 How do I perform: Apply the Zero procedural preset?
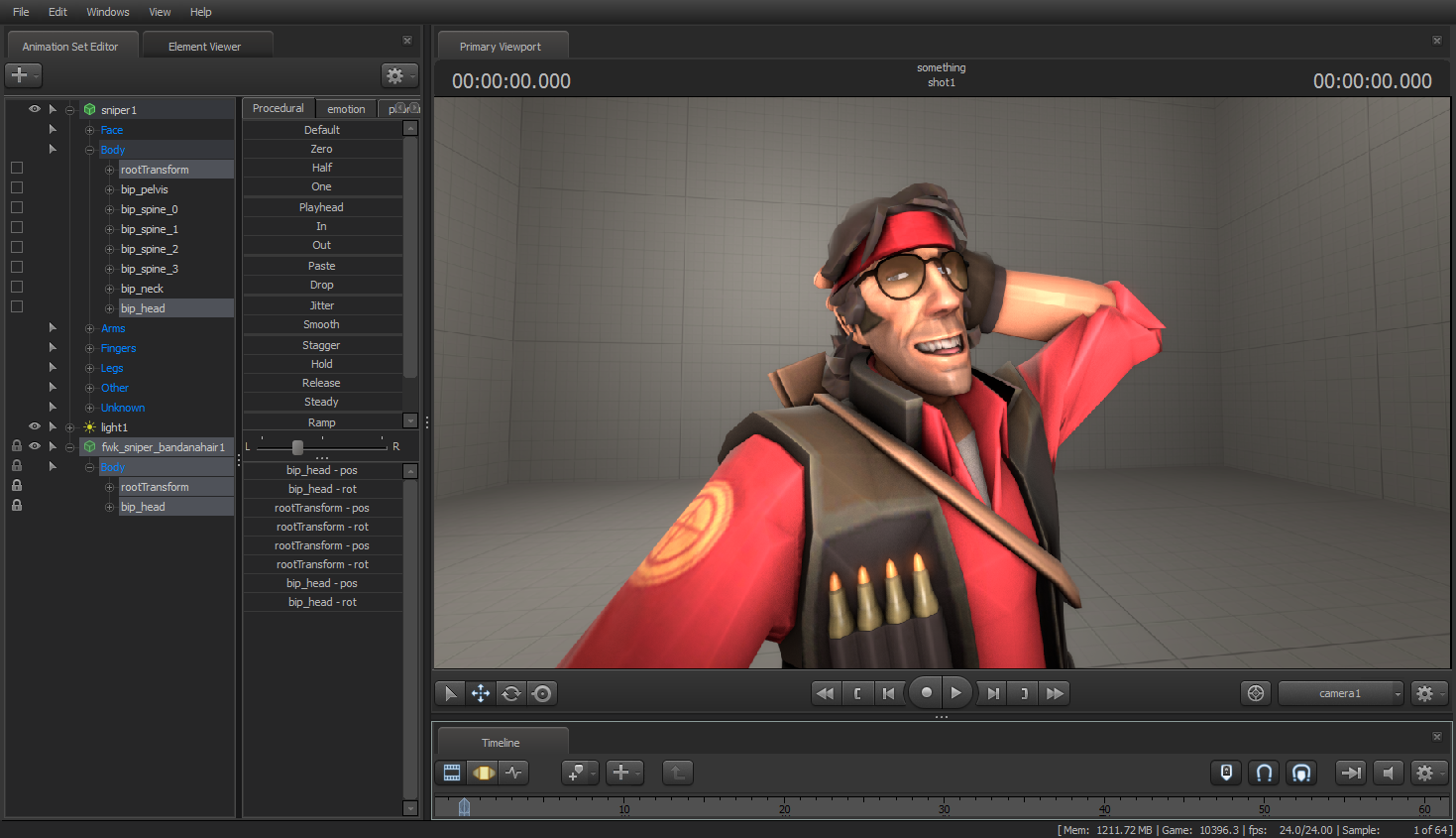[x=322, y=149]
